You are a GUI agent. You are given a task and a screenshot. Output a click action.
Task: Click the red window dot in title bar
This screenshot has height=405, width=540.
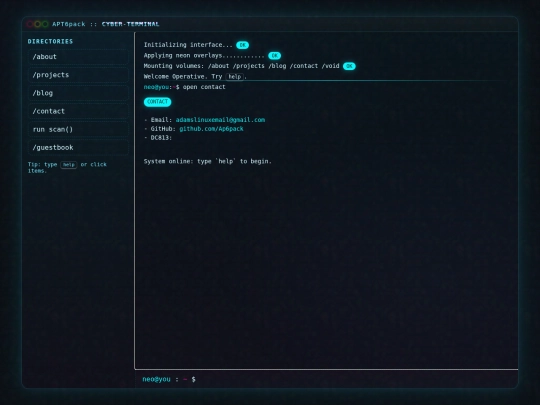pyautogui.click(x=30, y=24)
